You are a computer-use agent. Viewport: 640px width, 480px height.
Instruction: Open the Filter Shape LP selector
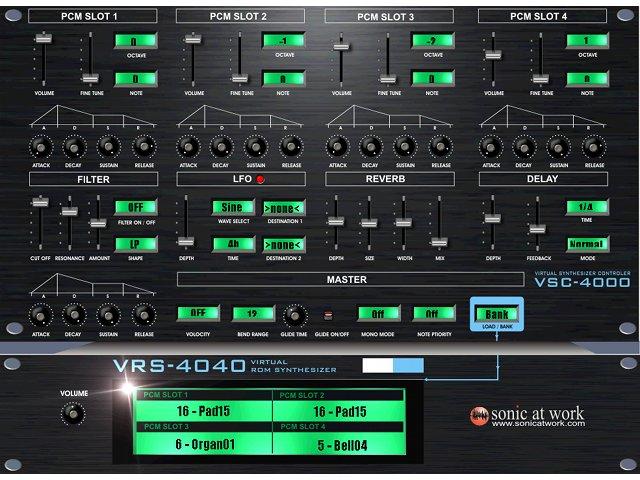click(136, 244)
